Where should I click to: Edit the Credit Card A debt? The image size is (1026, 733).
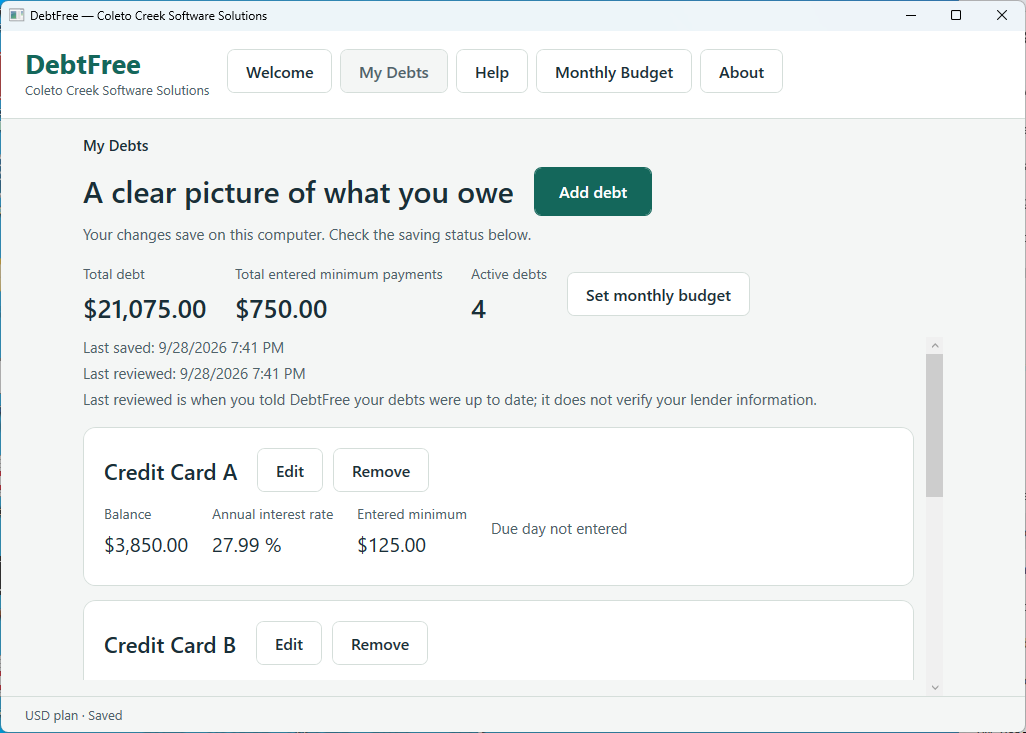[x=290, y=471]
